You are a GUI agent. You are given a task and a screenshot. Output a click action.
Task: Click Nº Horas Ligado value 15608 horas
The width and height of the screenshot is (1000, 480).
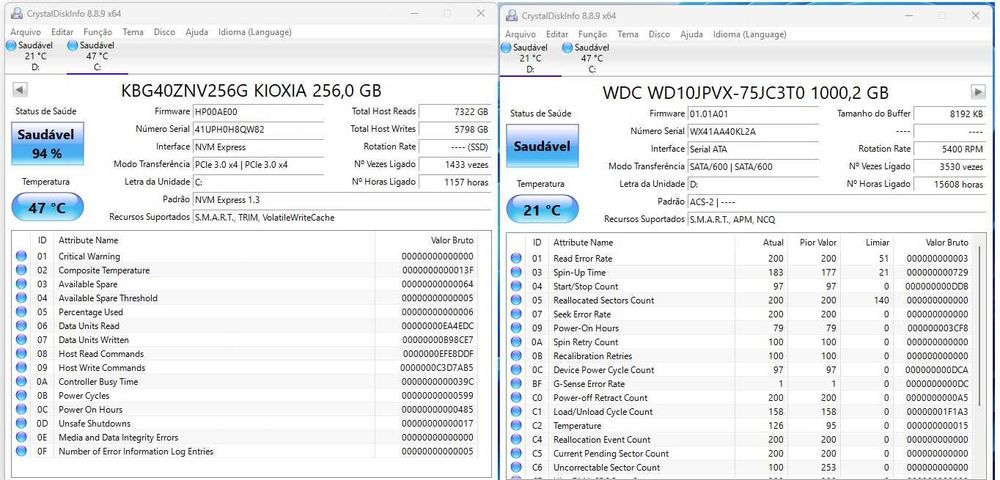[x=950, y=184]
